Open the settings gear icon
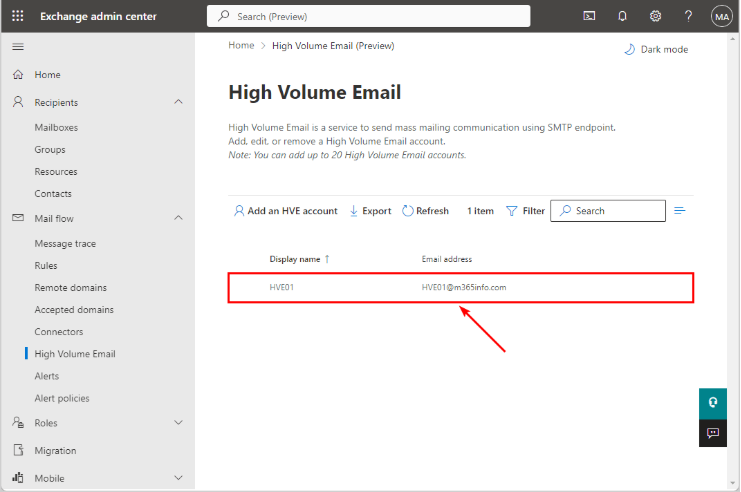 pyautogui.click(x=655, y=16)
